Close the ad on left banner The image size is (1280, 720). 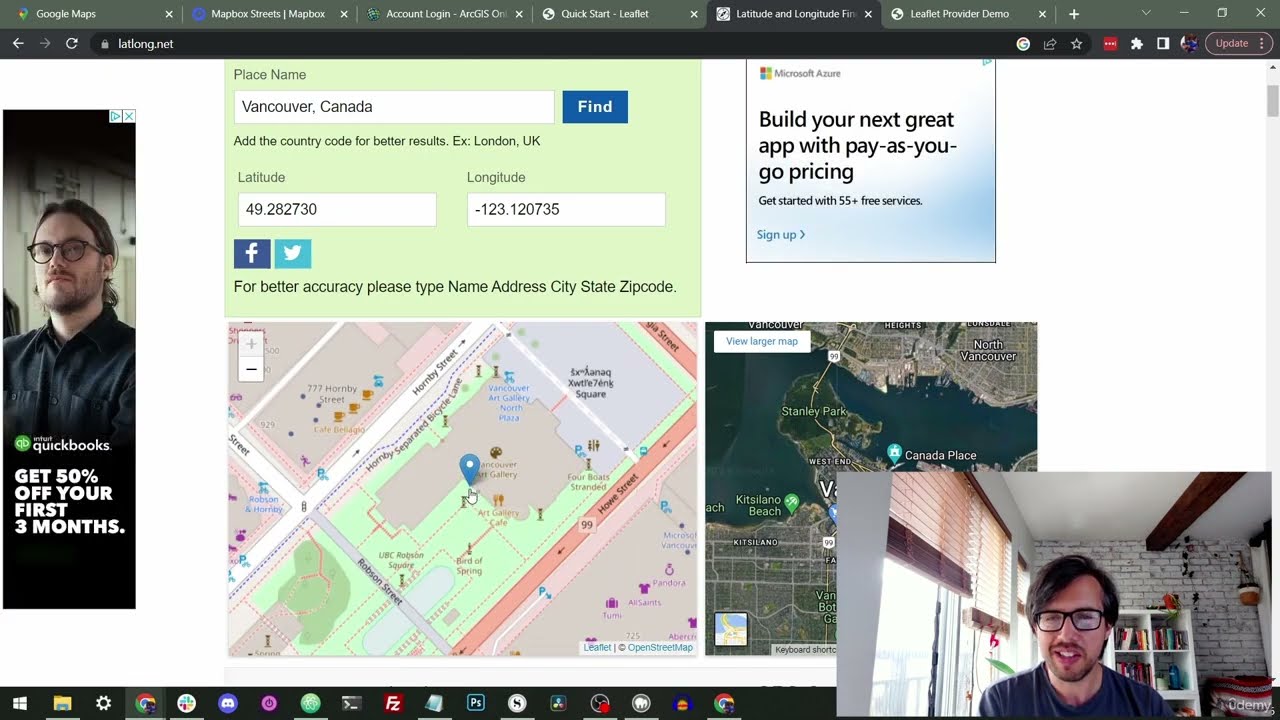(x=129, y=116)
